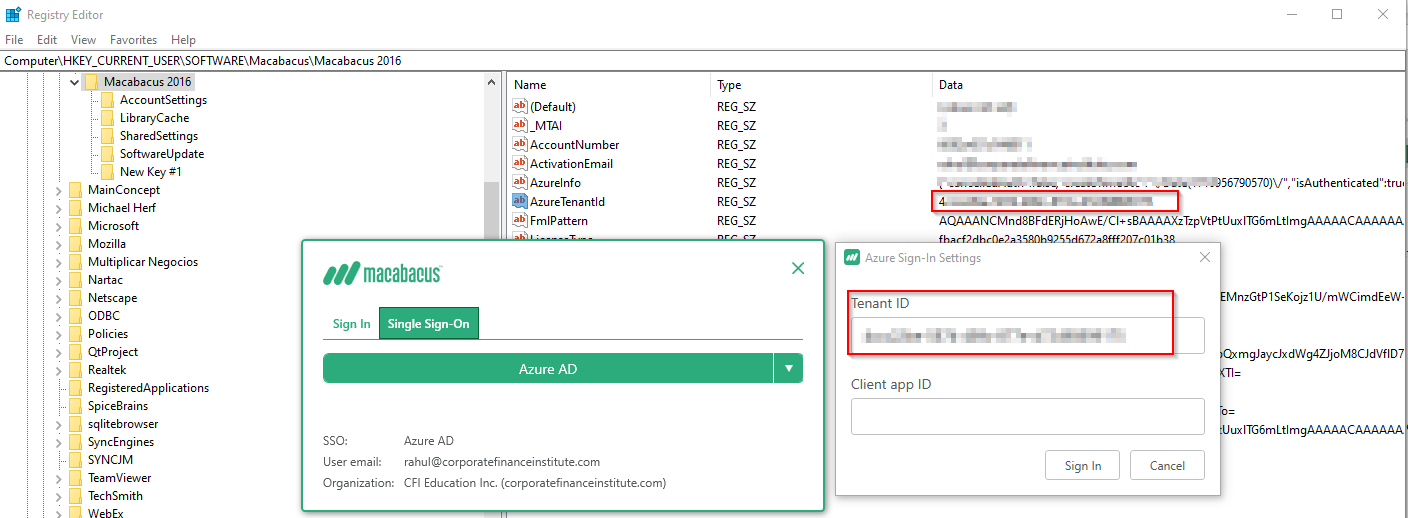Expand the Microsoft key
1408x518 pixels.
coord(59,226)
